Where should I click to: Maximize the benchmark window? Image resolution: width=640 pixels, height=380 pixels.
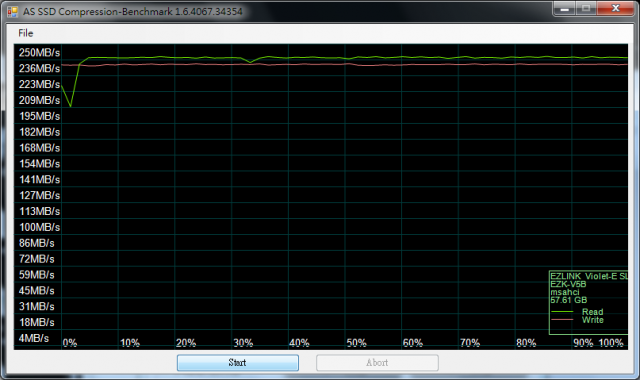coord(586,9)
